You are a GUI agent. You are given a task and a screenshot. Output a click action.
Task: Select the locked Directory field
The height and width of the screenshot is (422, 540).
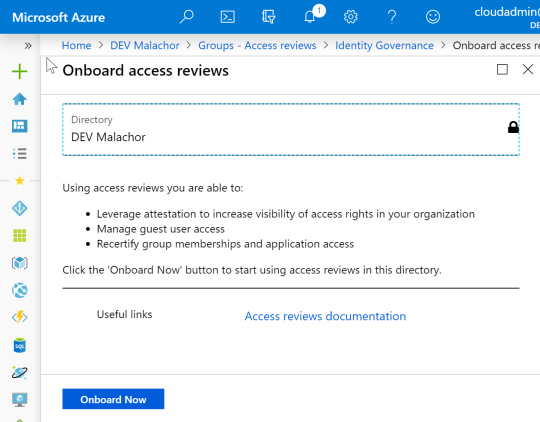(x=291, y=129)
